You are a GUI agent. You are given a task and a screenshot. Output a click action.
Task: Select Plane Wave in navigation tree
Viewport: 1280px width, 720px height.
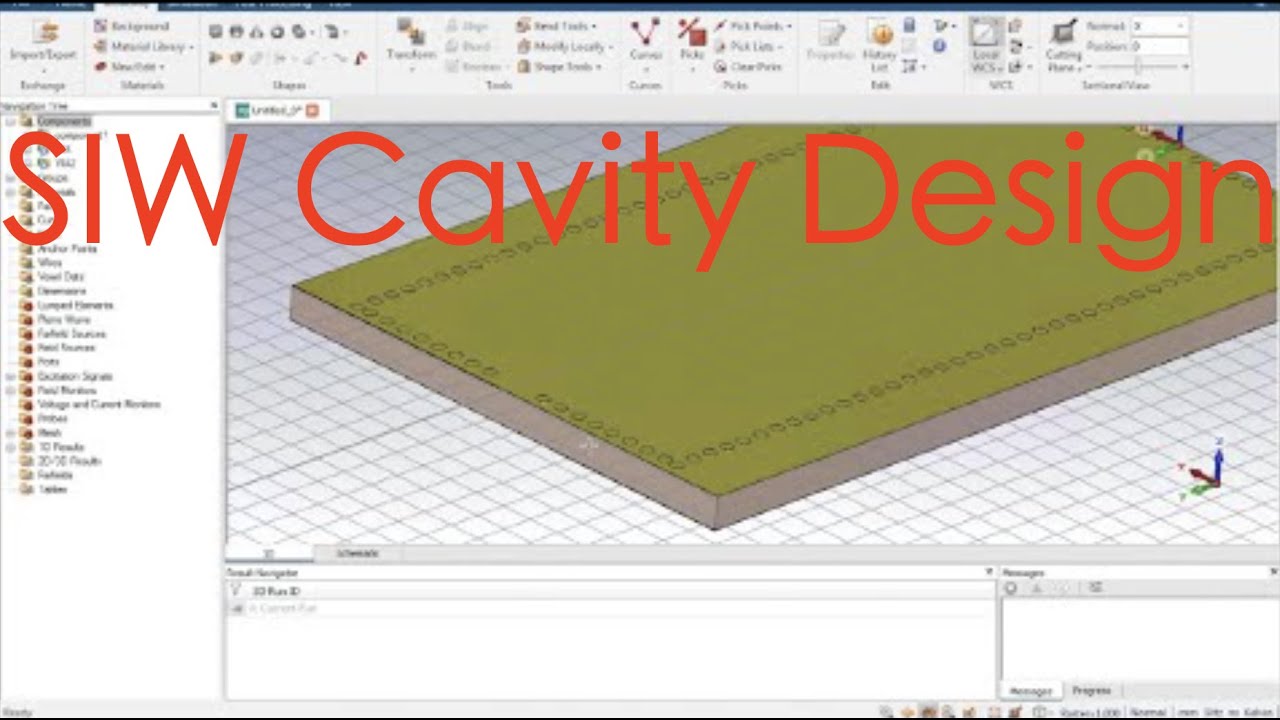[63, 319]
